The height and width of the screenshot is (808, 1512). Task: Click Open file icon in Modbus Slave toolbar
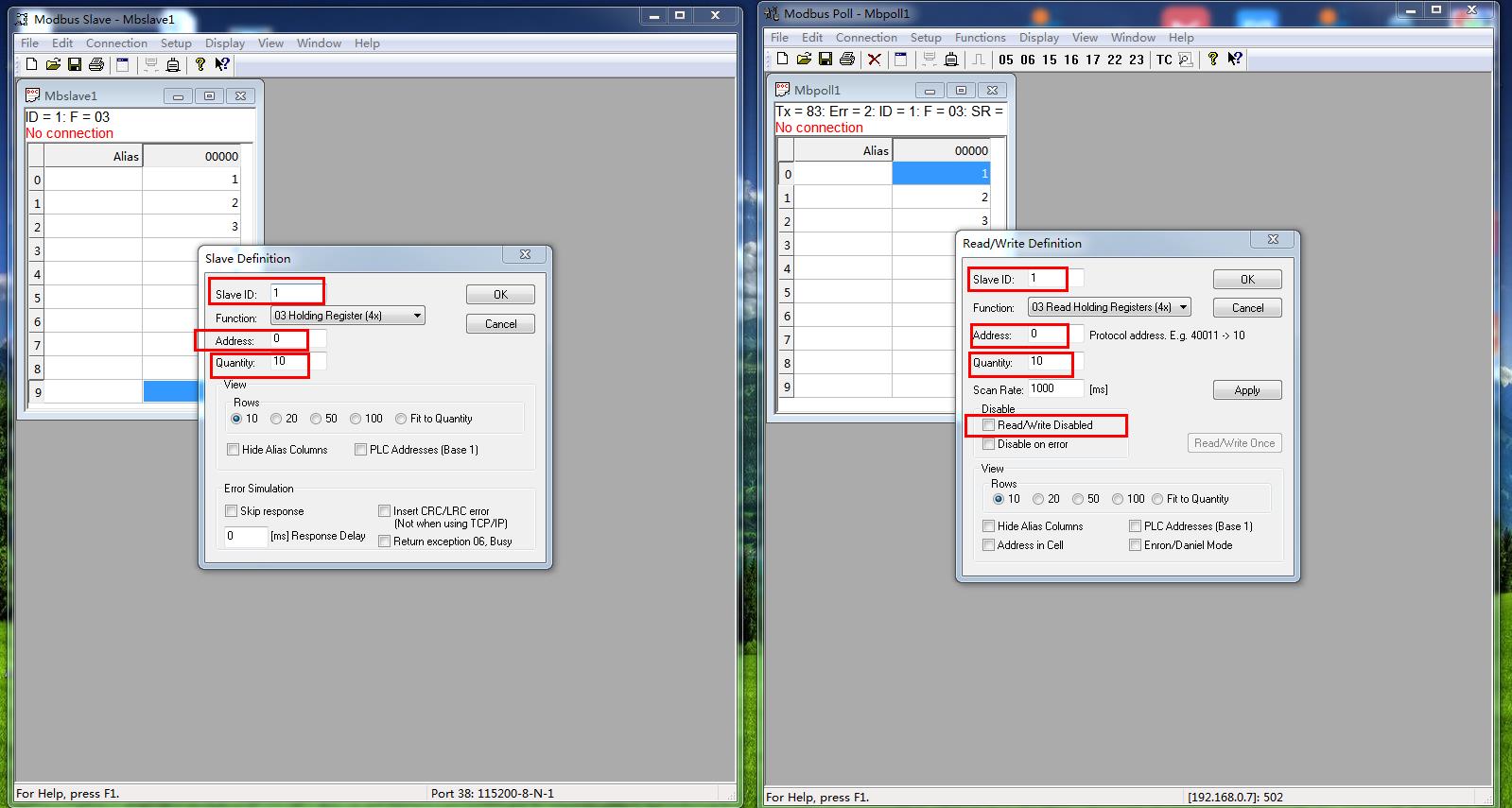[x=53, y=64]
